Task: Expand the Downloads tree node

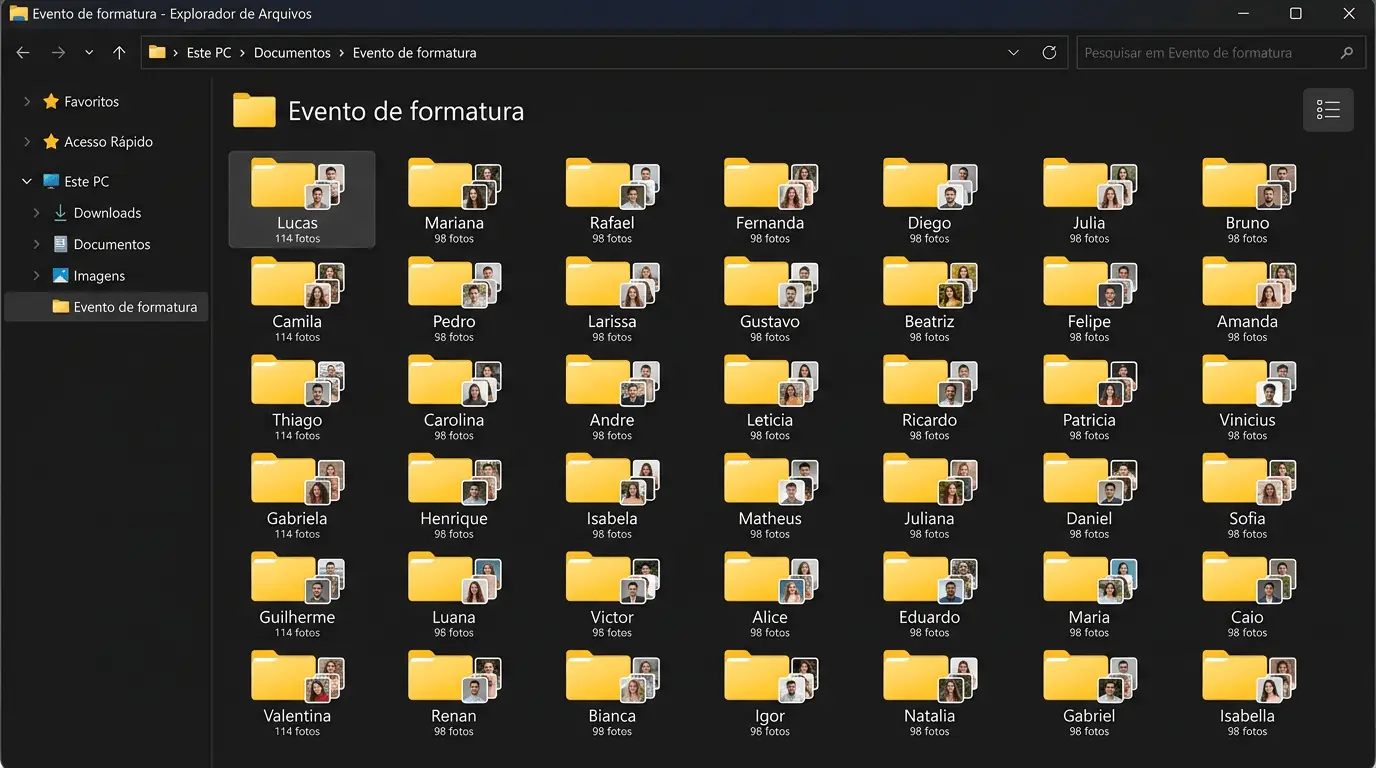Action: 37,213
